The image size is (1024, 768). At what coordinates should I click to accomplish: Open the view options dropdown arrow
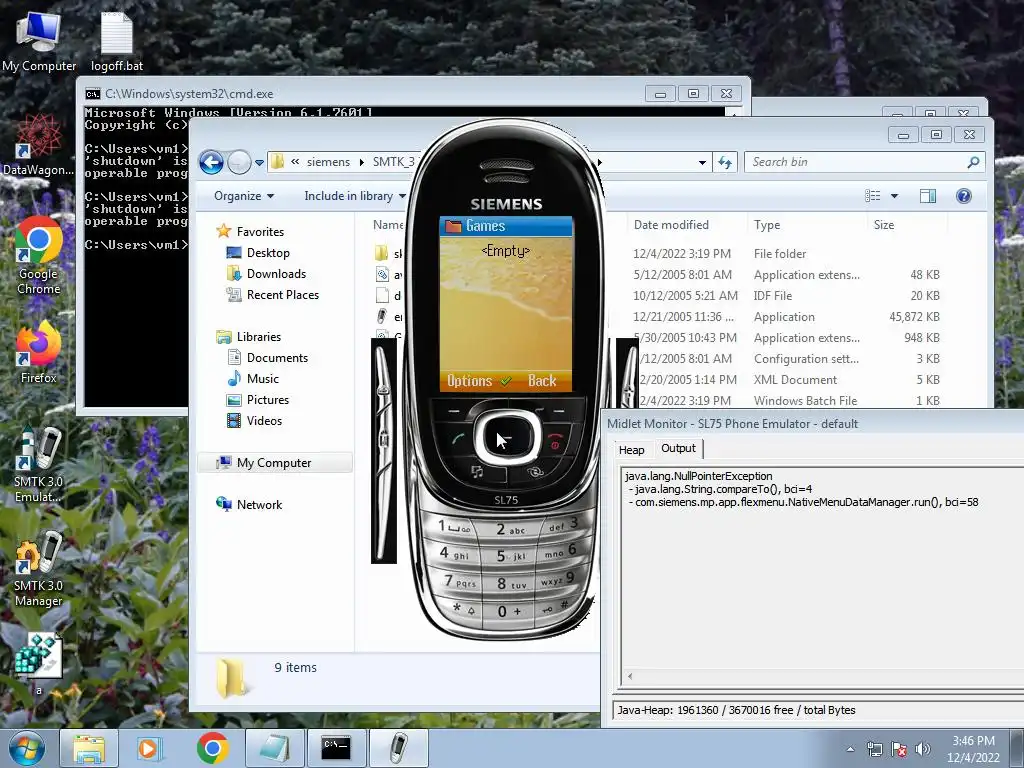(x=894, y=196)
